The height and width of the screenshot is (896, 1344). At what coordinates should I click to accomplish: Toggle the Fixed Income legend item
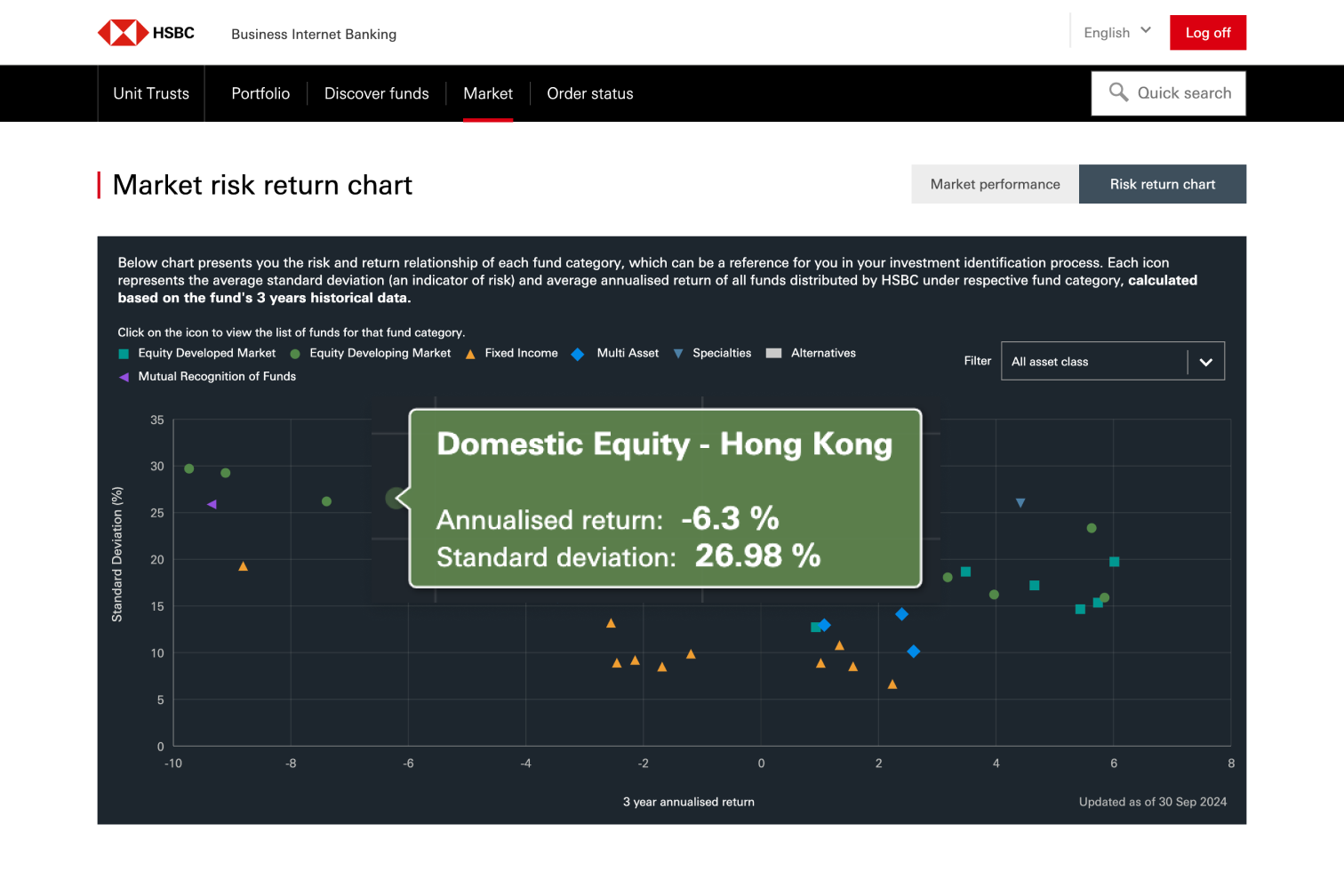click(x=512, y=354)
